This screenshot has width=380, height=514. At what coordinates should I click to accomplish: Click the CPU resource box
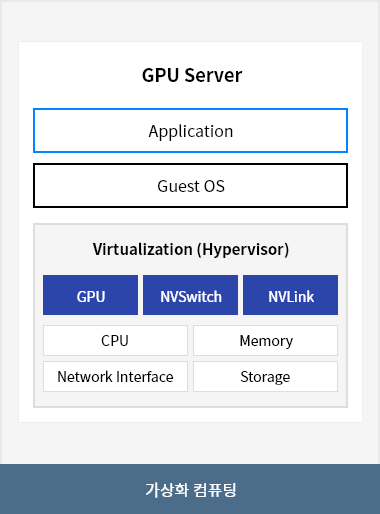[x=115, y=341]
